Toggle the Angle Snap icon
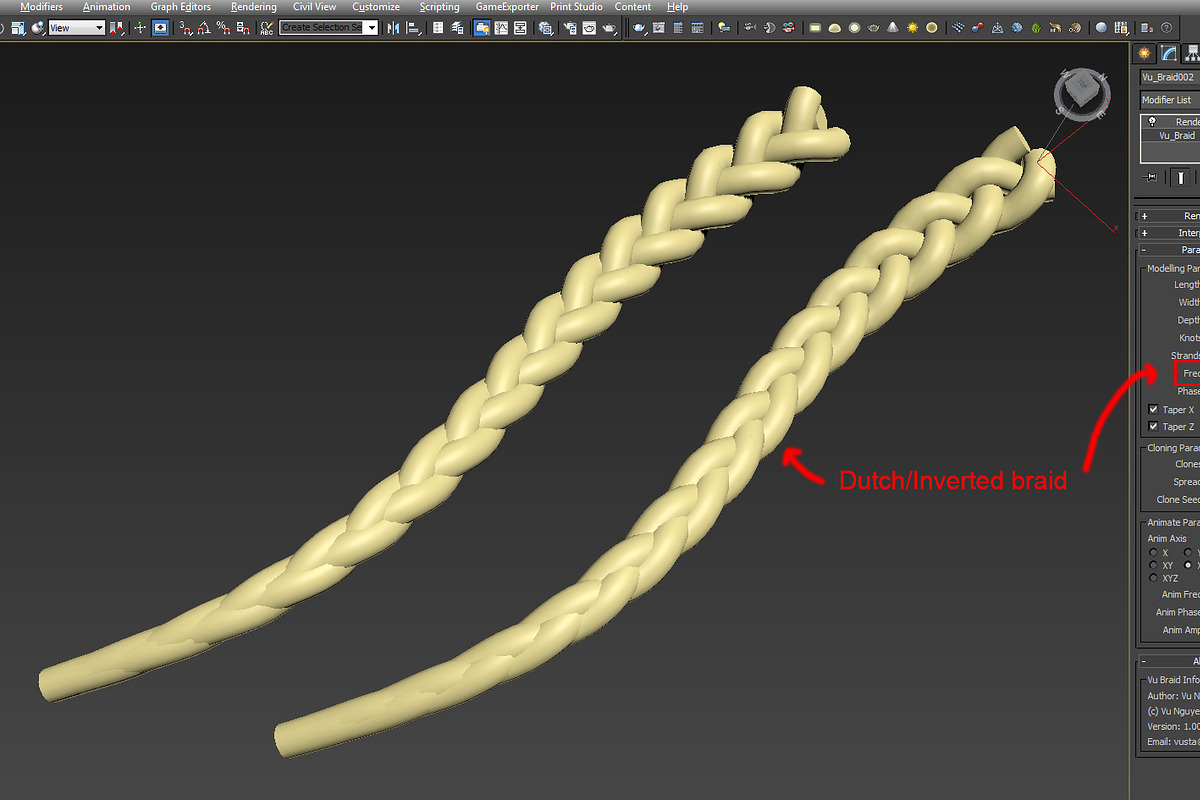 click(203, 28)
